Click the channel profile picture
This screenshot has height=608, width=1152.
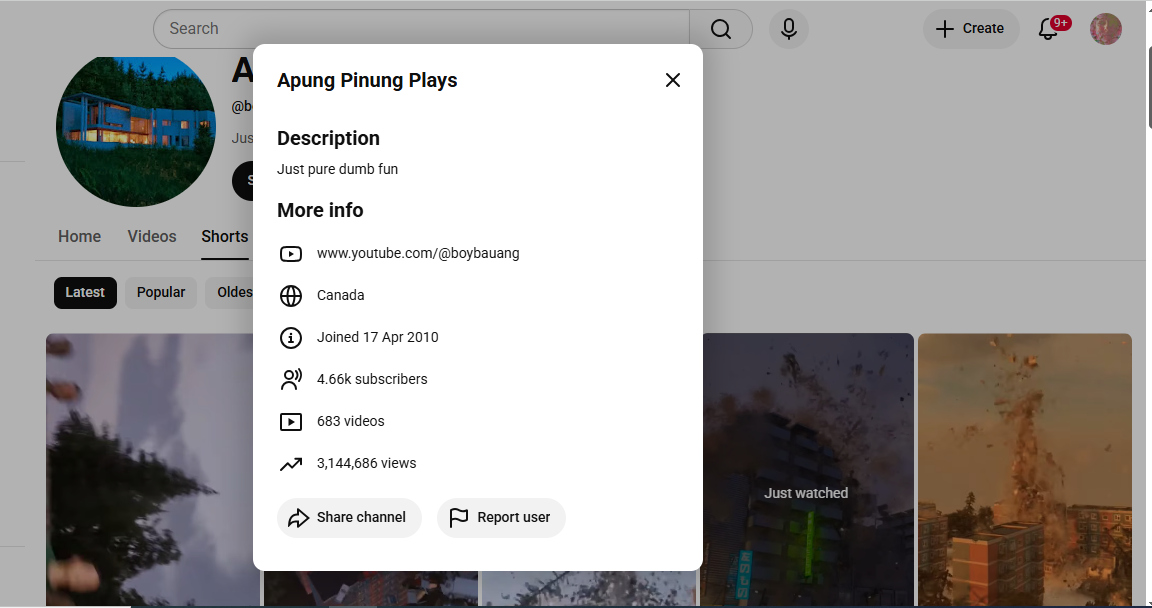tap(136, 131)
